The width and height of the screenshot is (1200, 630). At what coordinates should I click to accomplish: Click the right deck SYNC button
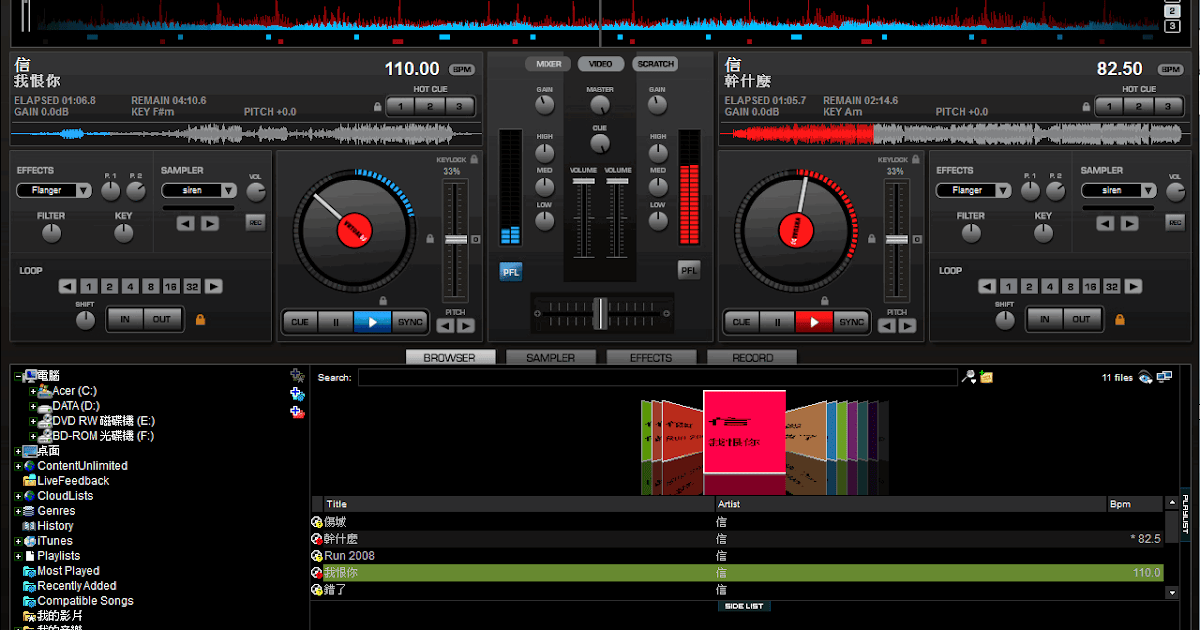(x=851, y=322)
